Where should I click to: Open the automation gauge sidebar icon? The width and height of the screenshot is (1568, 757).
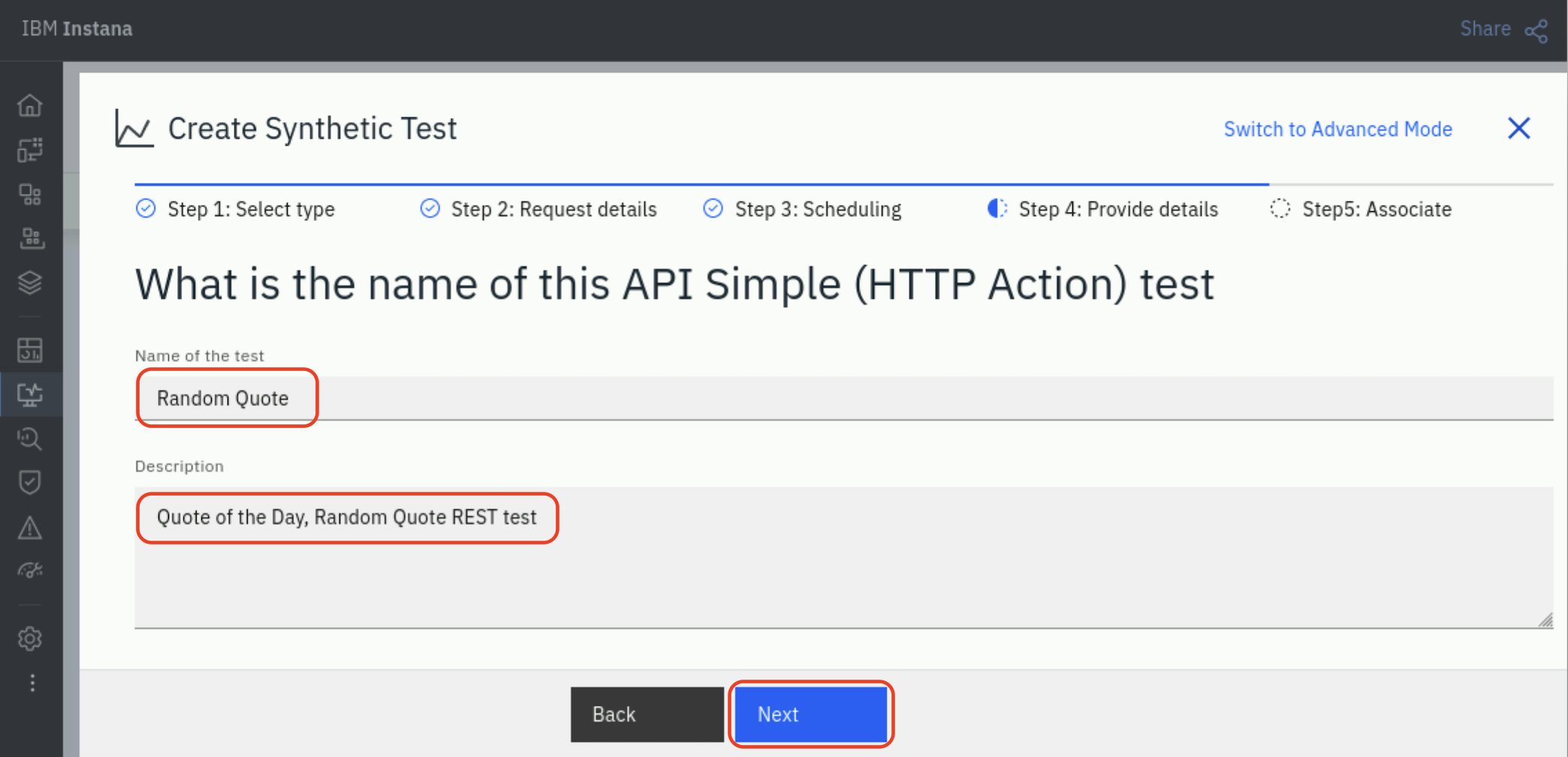coord(30,571)
